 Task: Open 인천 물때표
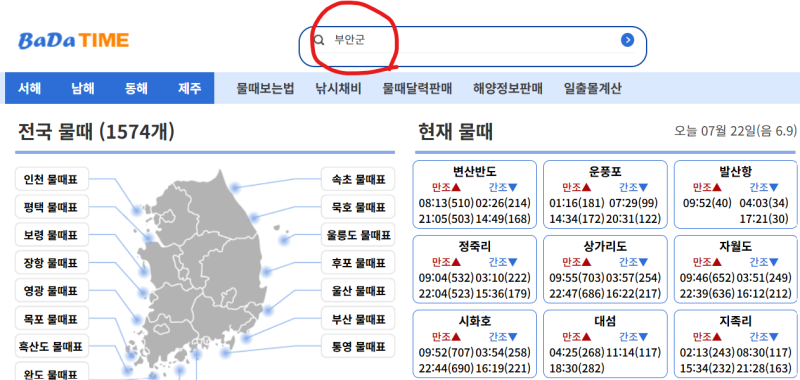coord(52,179)
